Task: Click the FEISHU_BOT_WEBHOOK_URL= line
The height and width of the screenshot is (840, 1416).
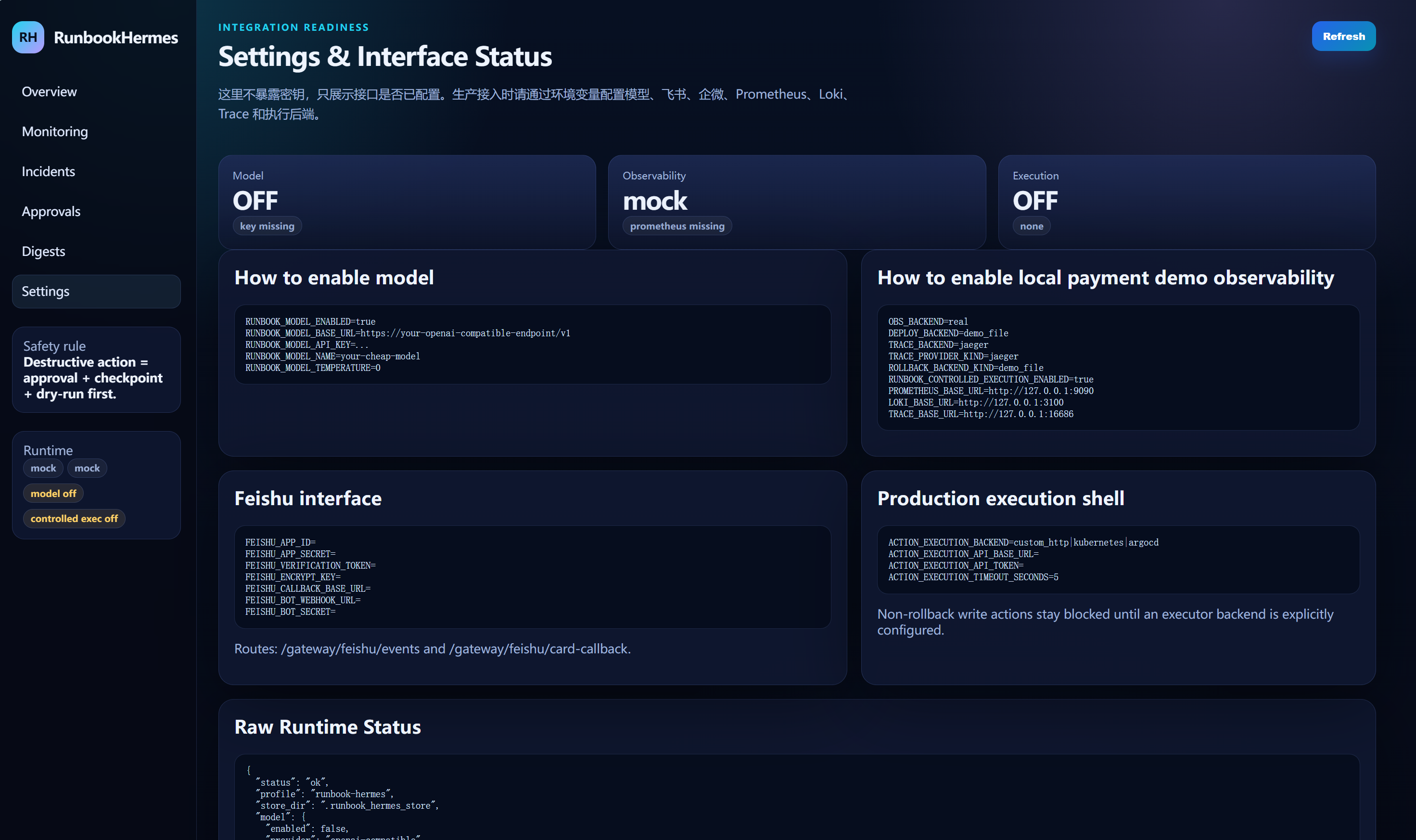Action: (x=303, y=600)
